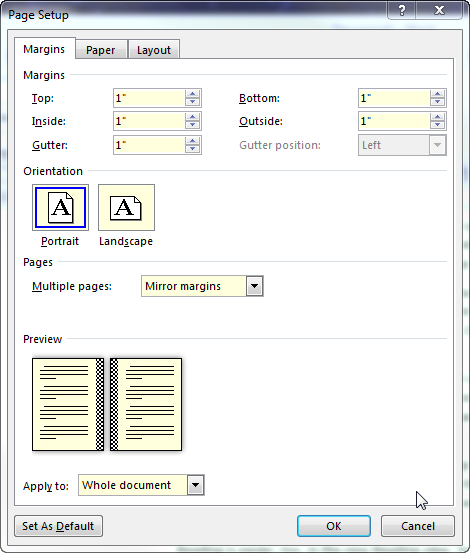Click the Set As Default button
This screenshot has width=470, height=553.
point(59,526)
